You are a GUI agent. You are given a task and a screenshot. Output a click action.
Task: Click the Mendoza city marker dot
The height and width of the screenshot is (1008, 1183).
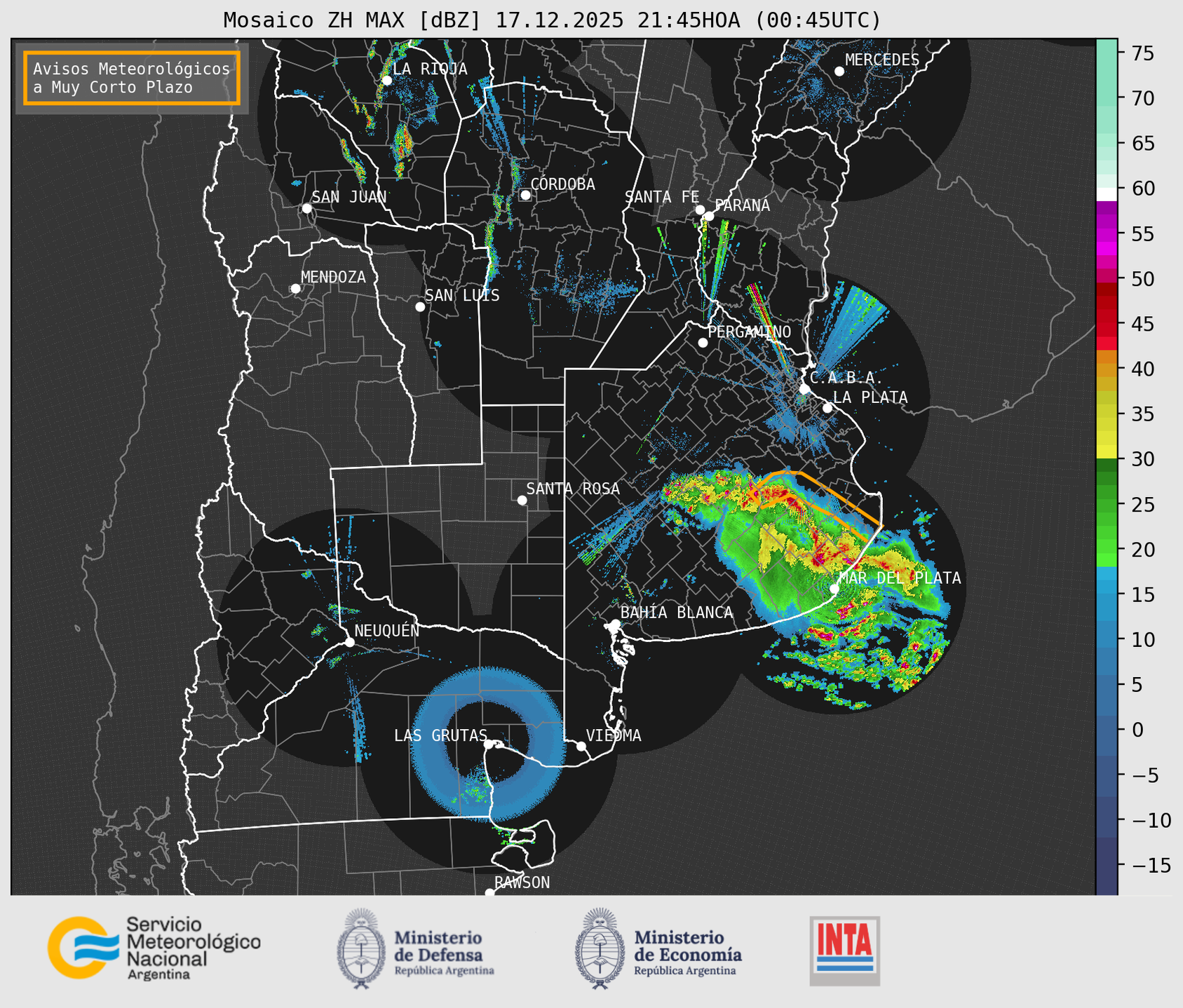coord(295,289)
